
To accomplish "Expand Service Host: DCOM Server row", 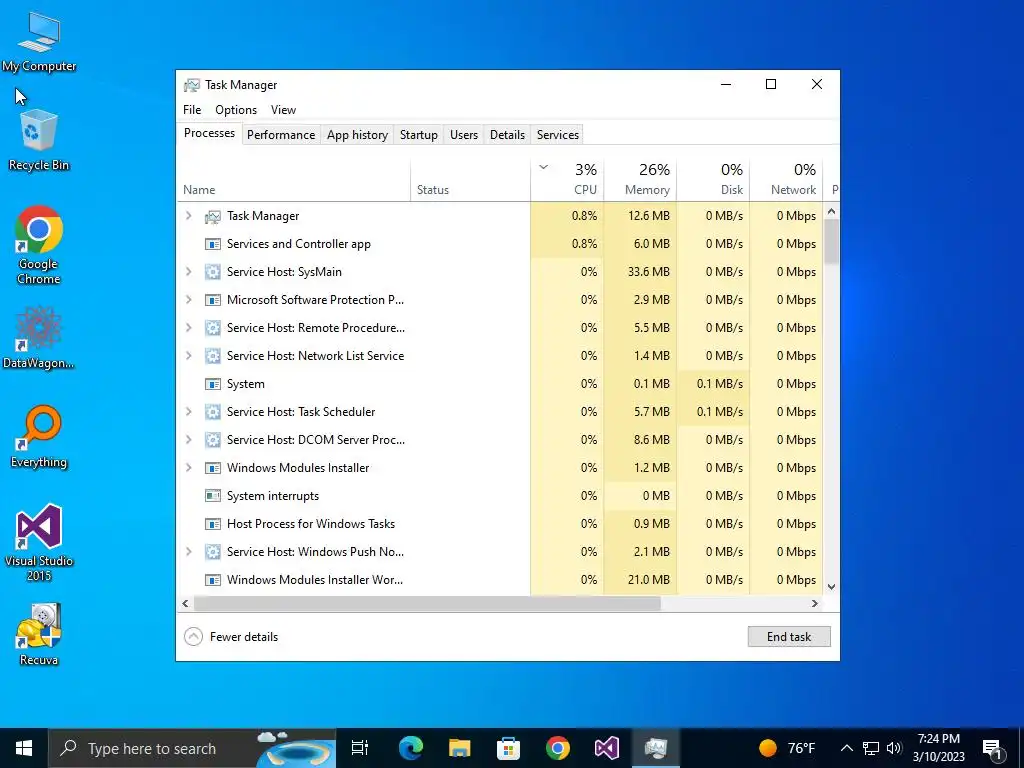I will 189,440.
